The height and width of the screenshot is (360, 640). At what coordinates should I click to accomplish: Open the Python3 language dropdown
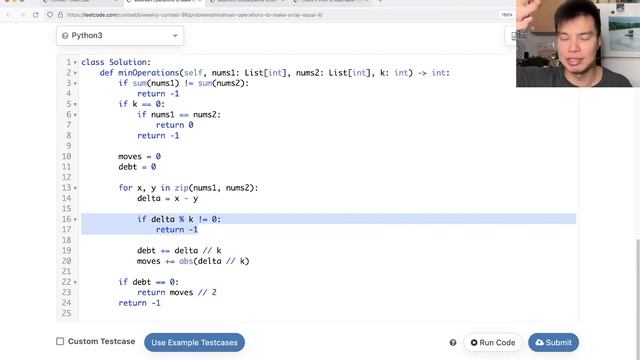(x=120, y=36)
